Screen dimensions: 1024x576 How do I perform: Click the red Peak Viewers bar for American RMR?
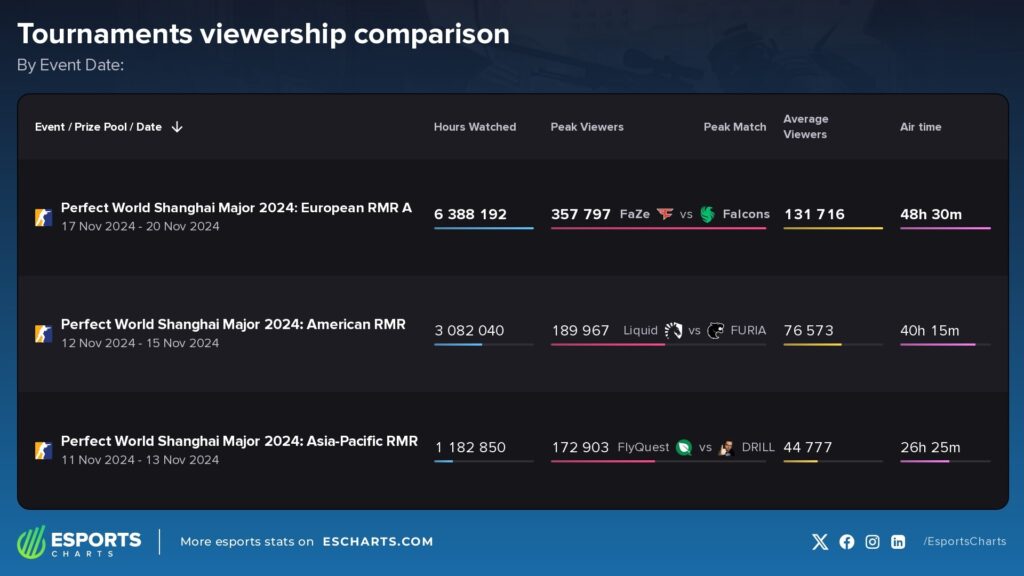point(608,344)
